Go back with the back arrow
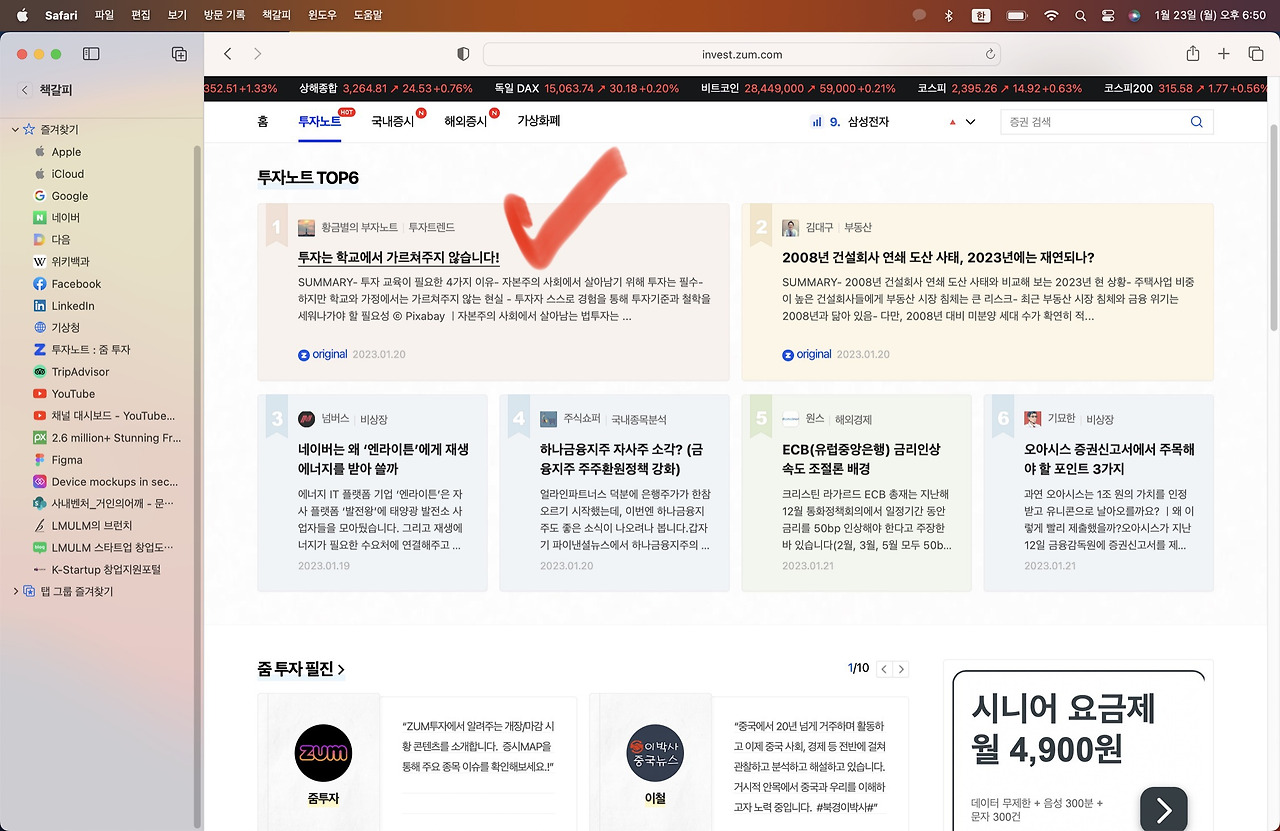The height and width of the screenshot is (831, 1280). coord(228,54)
